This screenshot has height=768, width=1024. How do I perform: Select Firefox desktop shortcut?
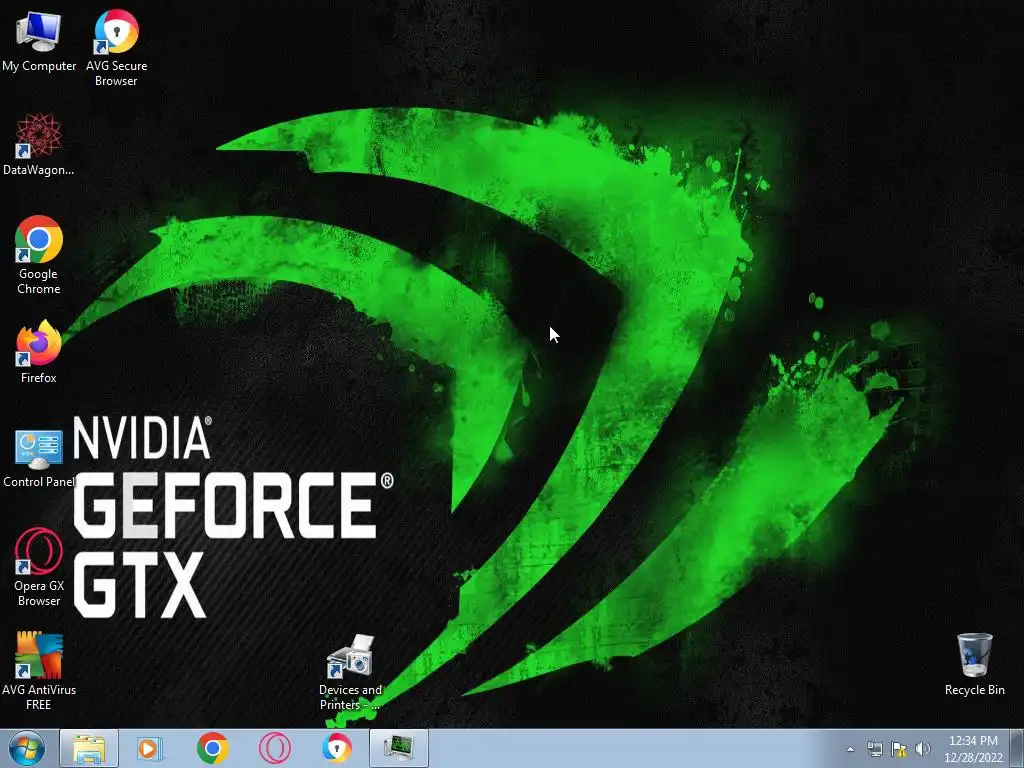coord(39,352)
